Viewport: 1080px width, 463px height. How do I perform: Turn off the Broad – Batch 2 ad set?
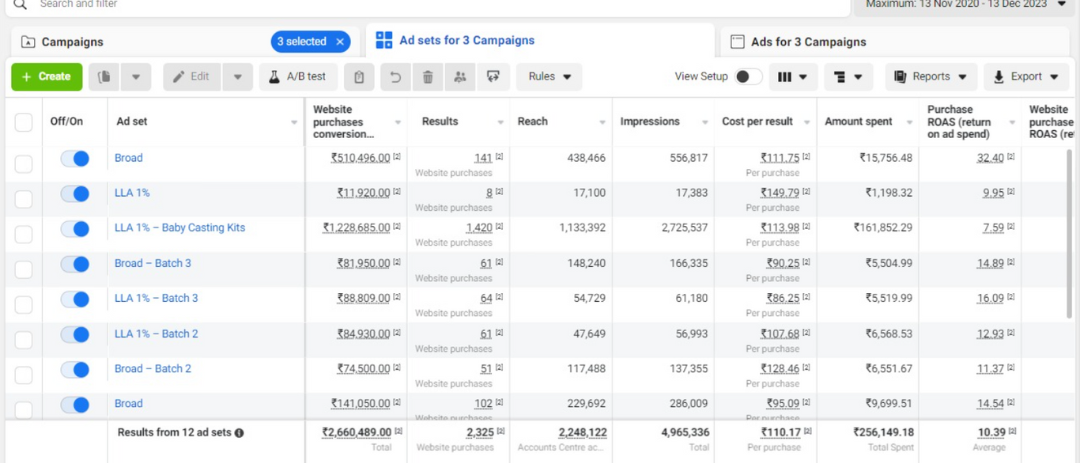(x=74, y=369)
